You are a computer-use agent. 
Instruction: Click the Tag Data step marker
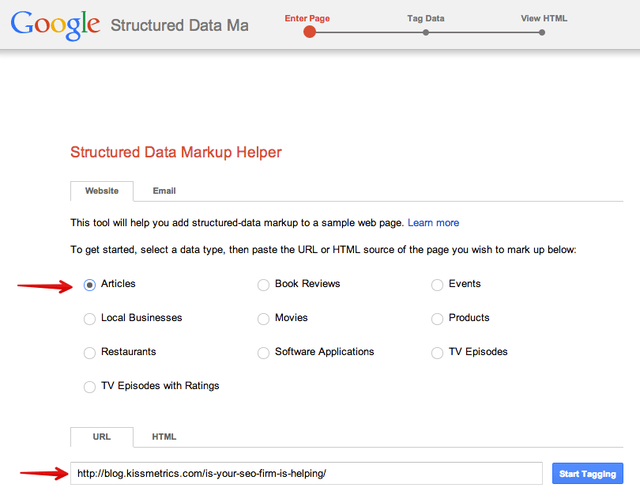[x=426, y=32]
